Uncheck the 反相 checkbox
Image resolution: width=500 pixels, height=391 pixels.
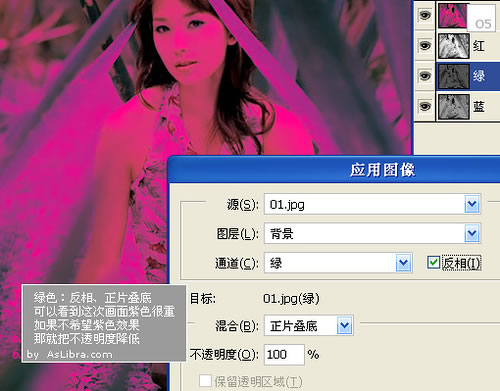(x=433, y=263)
